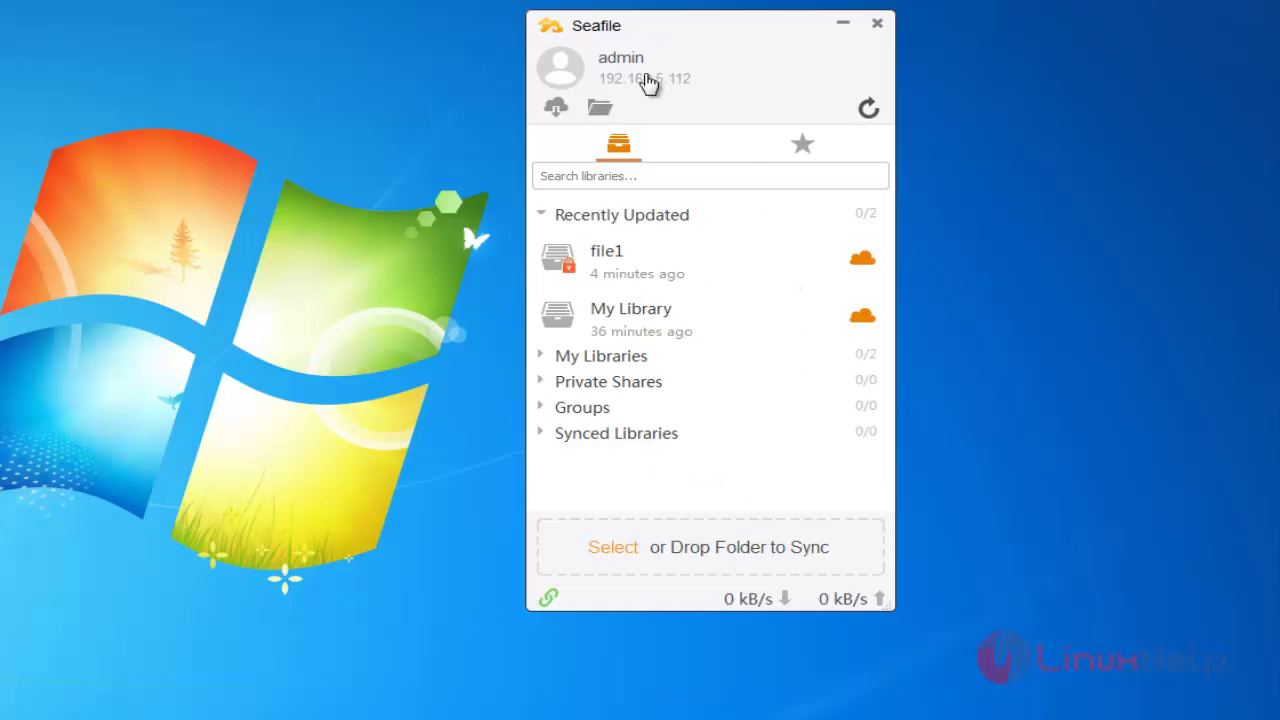Click the '36 minutes ago' timestamp
This screenshot has height=720, width=1280.
pos(641,332)
